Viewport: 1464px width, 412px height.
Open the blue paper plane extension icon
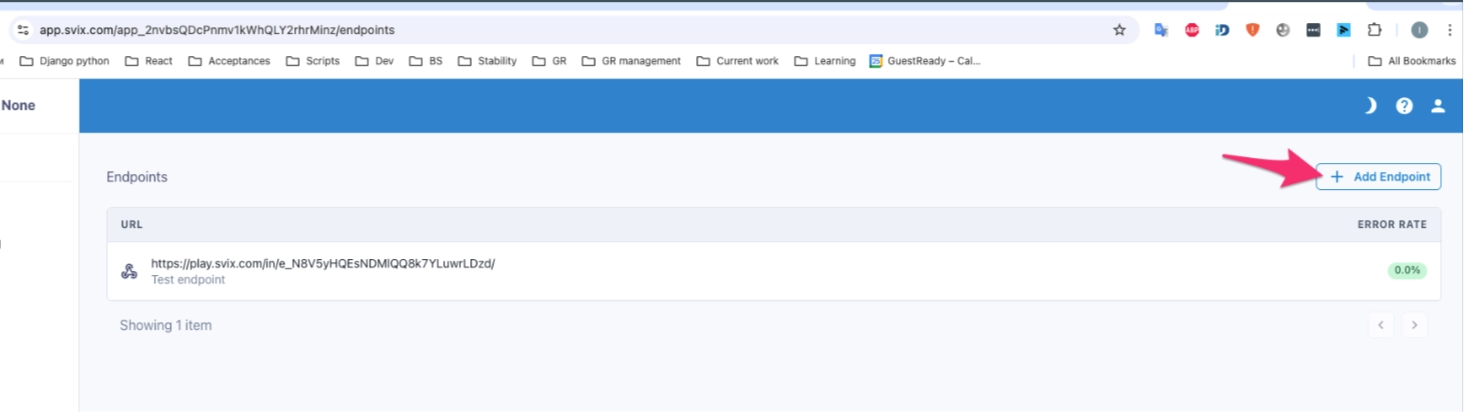[1344, 30]
